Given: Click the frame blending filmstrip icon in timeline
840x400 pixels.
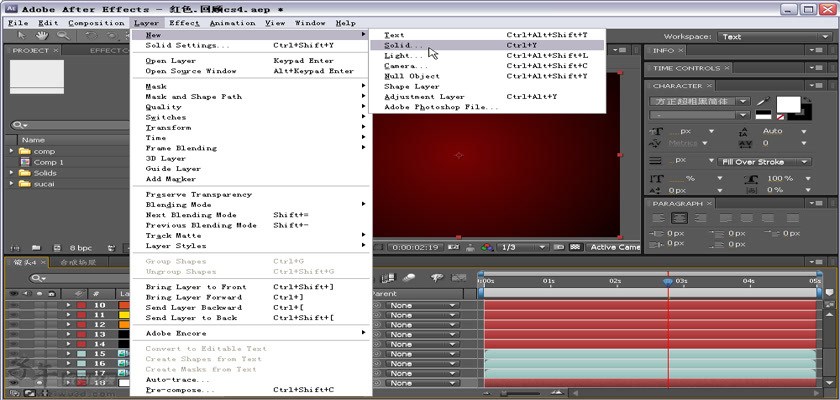Looking at the screenshot, I should point(388,277).
